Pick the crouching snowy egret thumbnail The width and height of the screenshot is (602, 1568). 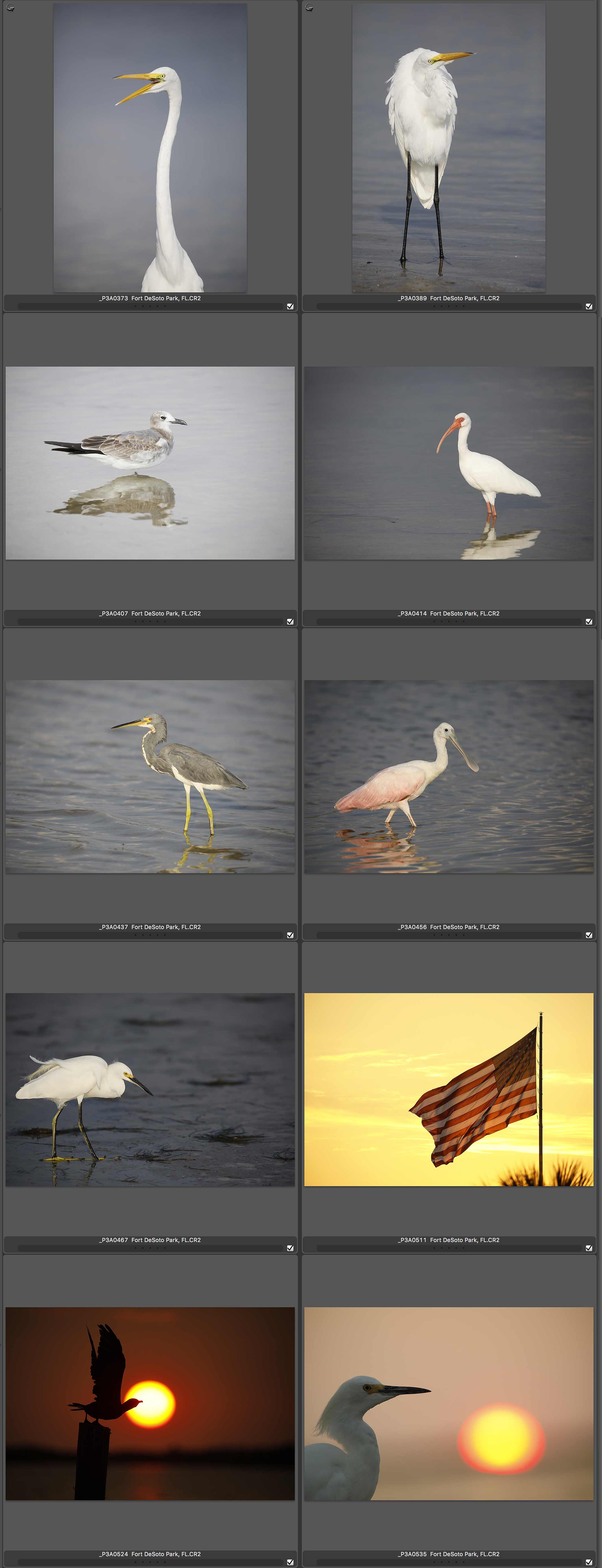coord(150,1090)
